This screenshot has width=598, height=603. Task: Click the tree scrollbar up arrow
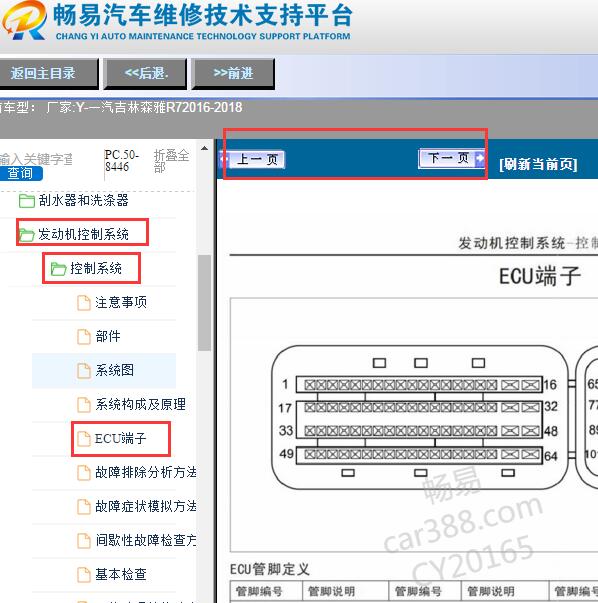coord(205,148)
